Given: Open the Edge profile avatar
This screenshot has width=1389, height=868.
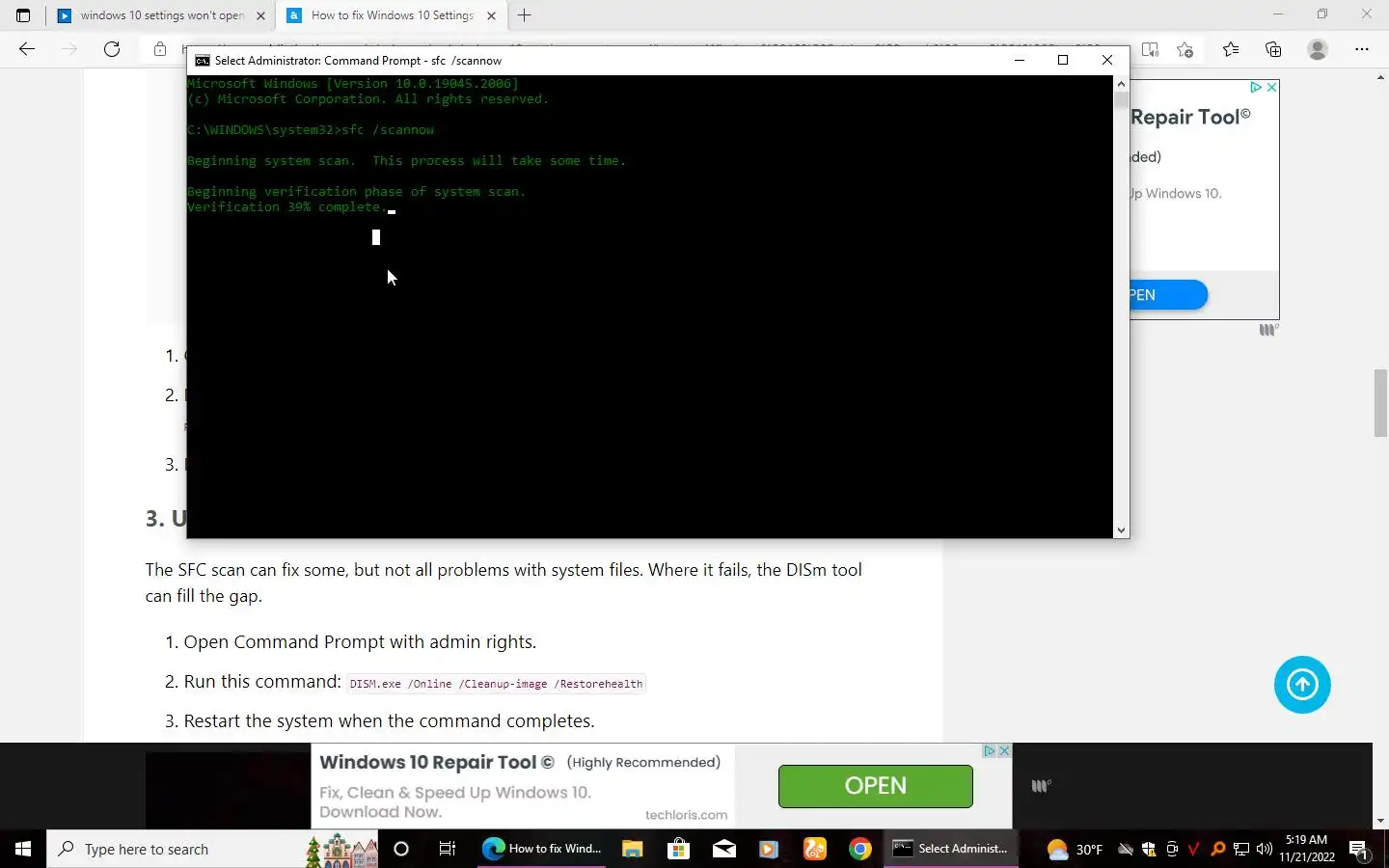Looking at the screenshot, I should 1318,49.
